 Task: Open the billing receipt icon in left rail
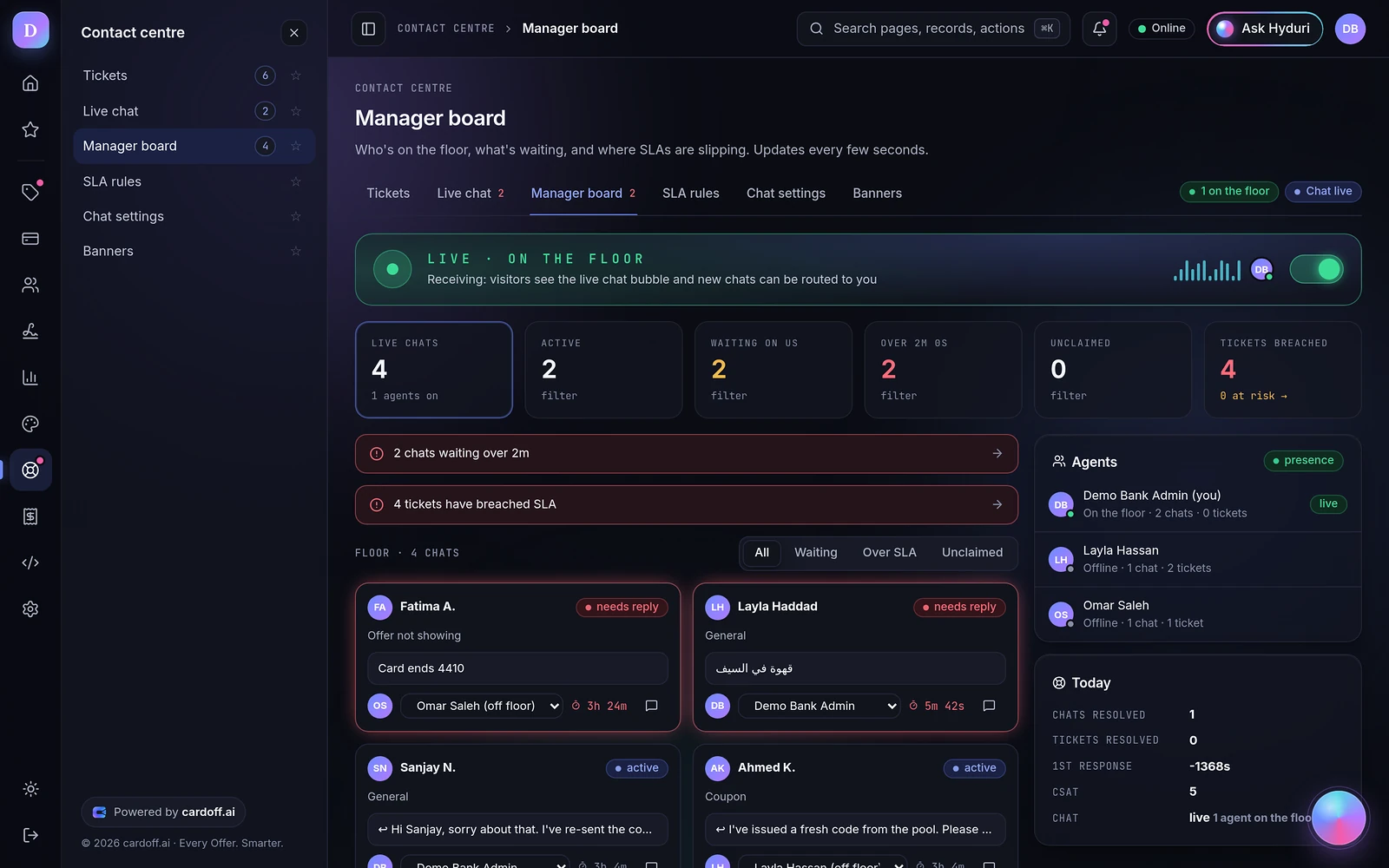coord(30,516)
